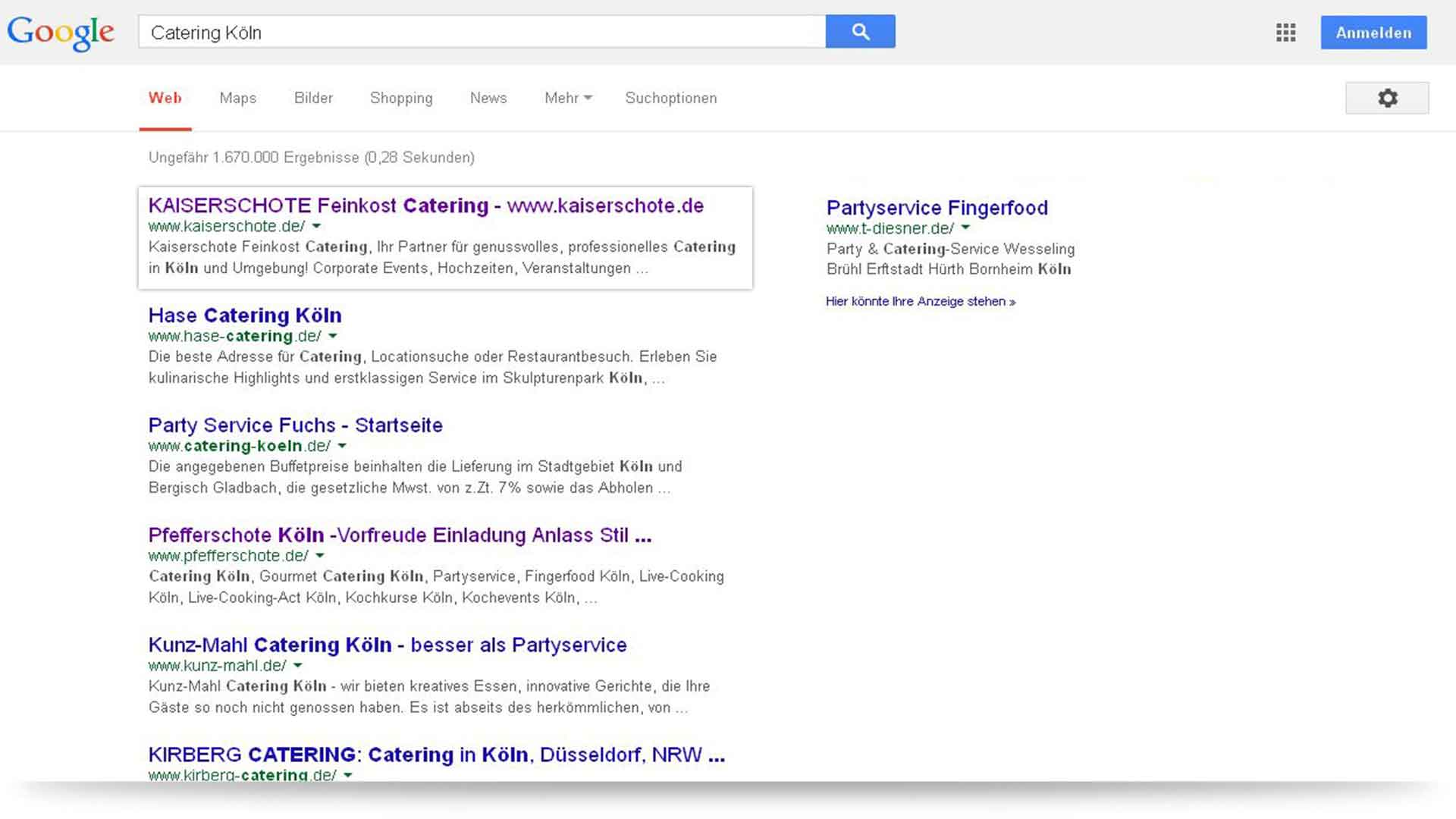This screenshot has height=819, width=1456.
Task: Expand arrow next to www.kirberg-catering.de/
Action: (347, 775)
